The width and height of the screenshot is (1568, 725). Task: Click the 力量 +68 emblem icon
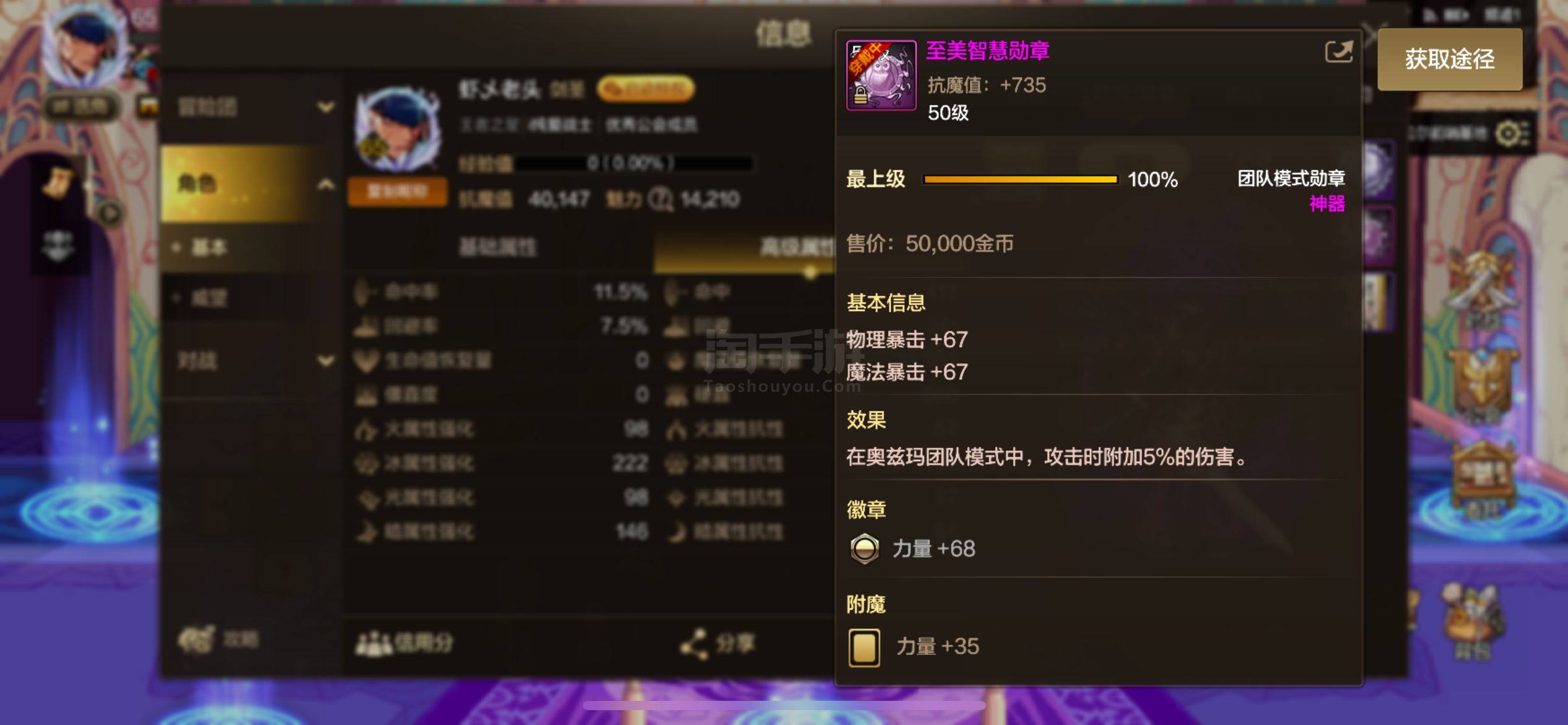865,548
